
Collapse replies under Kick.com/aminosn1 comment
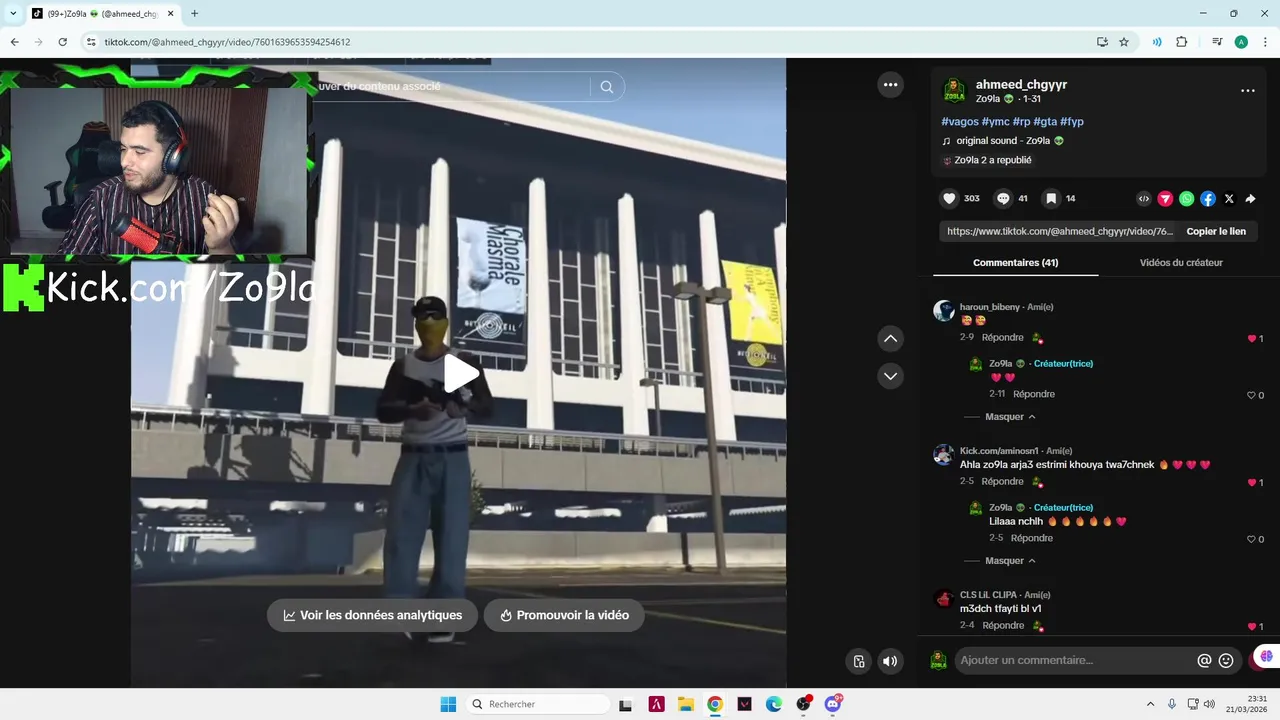click(1010, 561)
